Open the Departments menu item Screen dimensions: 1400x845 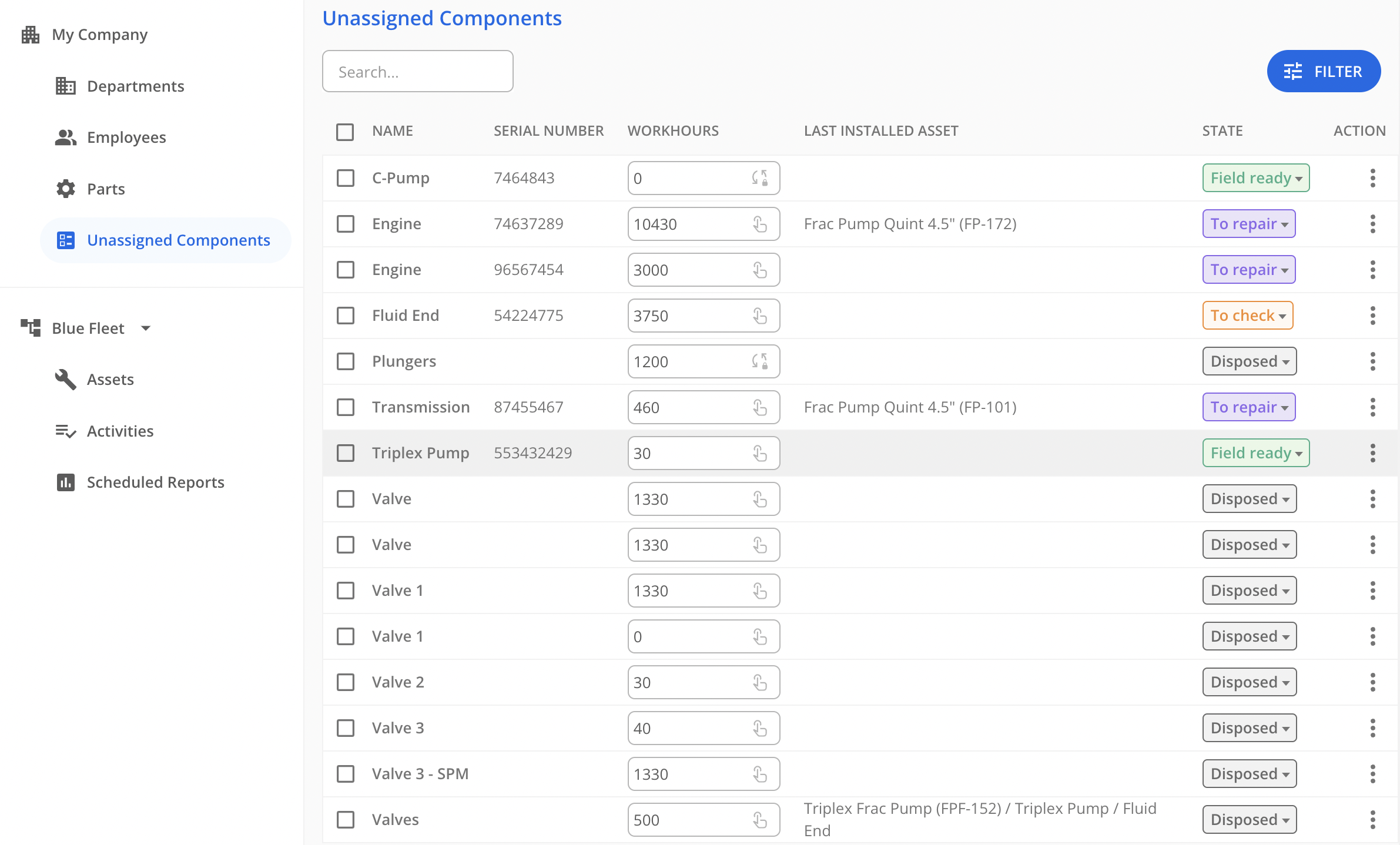point(135,86)
